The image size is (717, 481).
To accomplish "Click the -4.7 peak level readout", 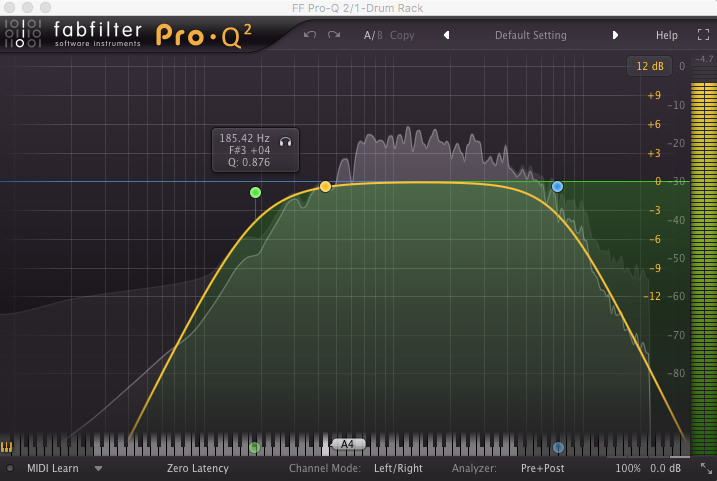I will 704,59.
